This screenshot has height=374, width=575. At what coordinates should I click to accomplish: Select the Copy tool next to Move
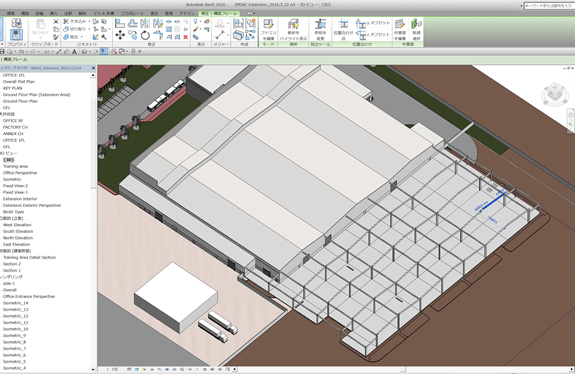click(x=133, y=36)
